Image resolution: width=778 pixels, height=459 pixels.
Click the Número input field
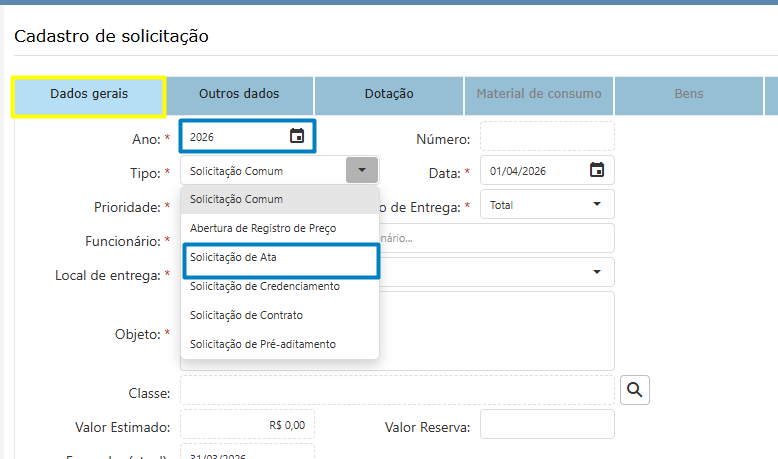click(x=547, y=137)
